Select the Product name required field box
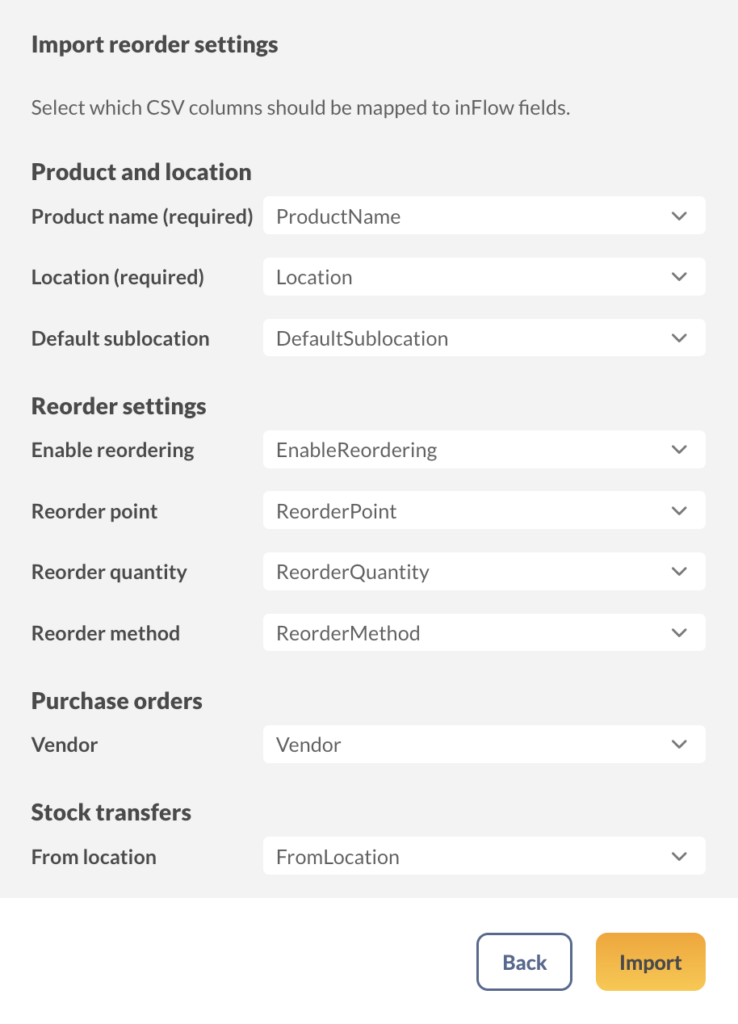The image size is (738, 1024). [484, 215]
